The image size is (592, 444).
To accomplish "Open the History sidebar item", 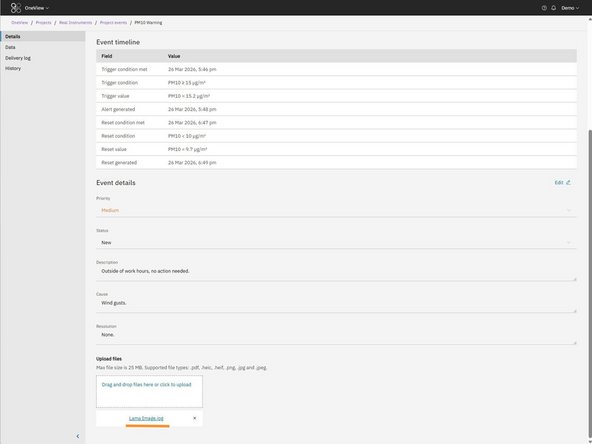I will pyautogui.click(x=43, y=68).
